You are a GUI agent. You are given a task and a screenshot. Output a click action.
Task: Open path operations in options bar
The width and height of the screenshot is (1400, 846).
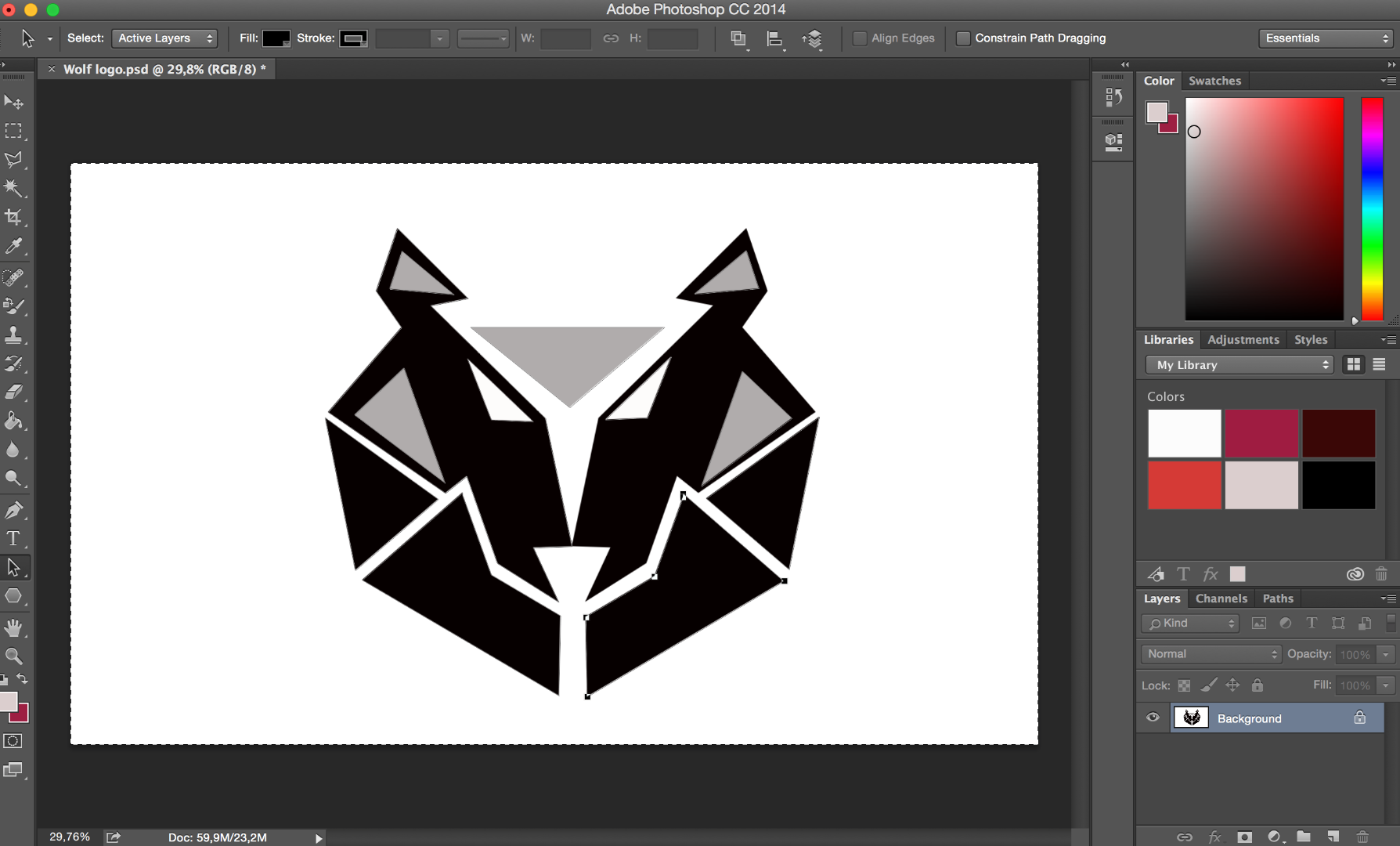[738, 38]
